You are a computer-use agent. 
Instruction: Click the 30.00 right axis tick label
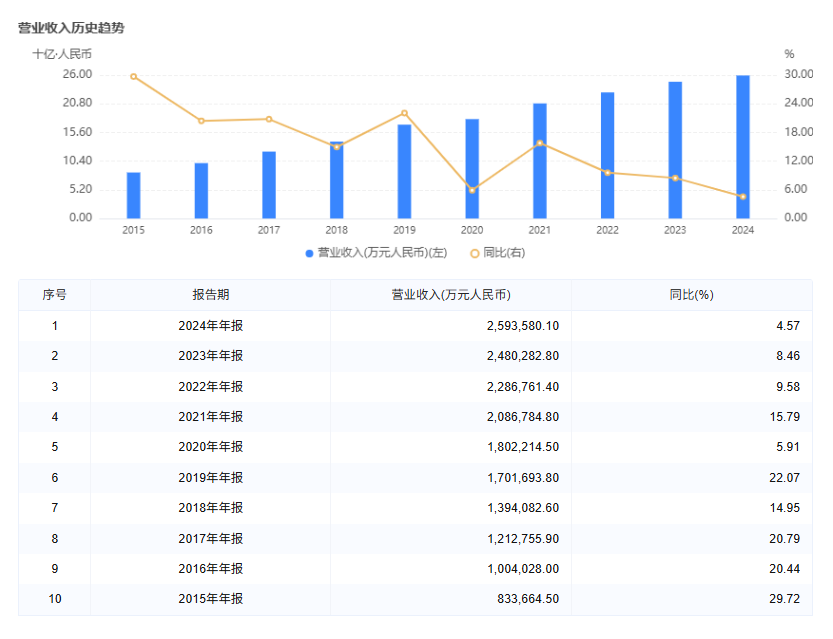point(799,74)
